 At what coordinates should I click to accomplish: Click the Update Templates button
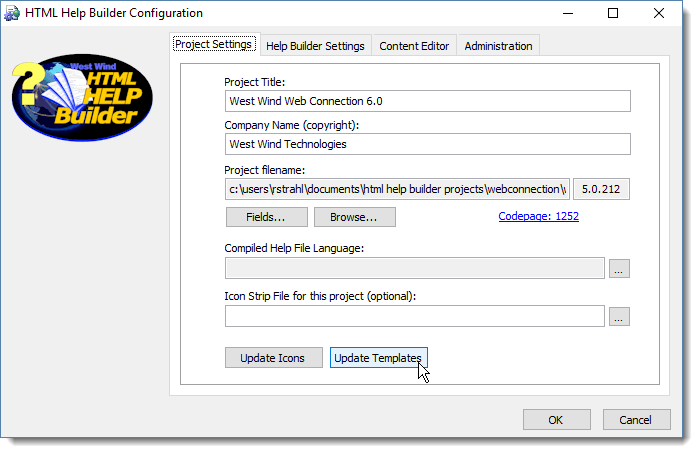378,358
